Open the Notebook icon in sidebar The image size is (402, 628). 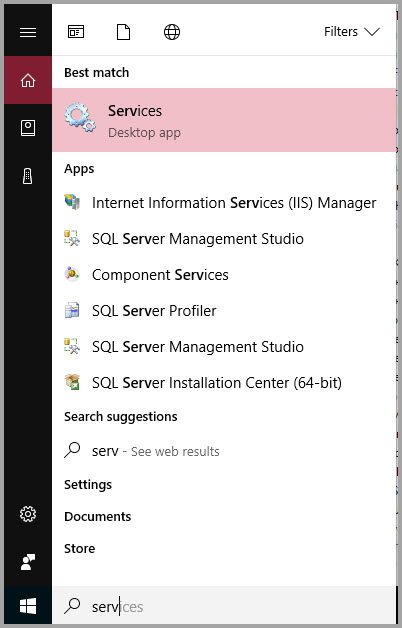[28, 128]
